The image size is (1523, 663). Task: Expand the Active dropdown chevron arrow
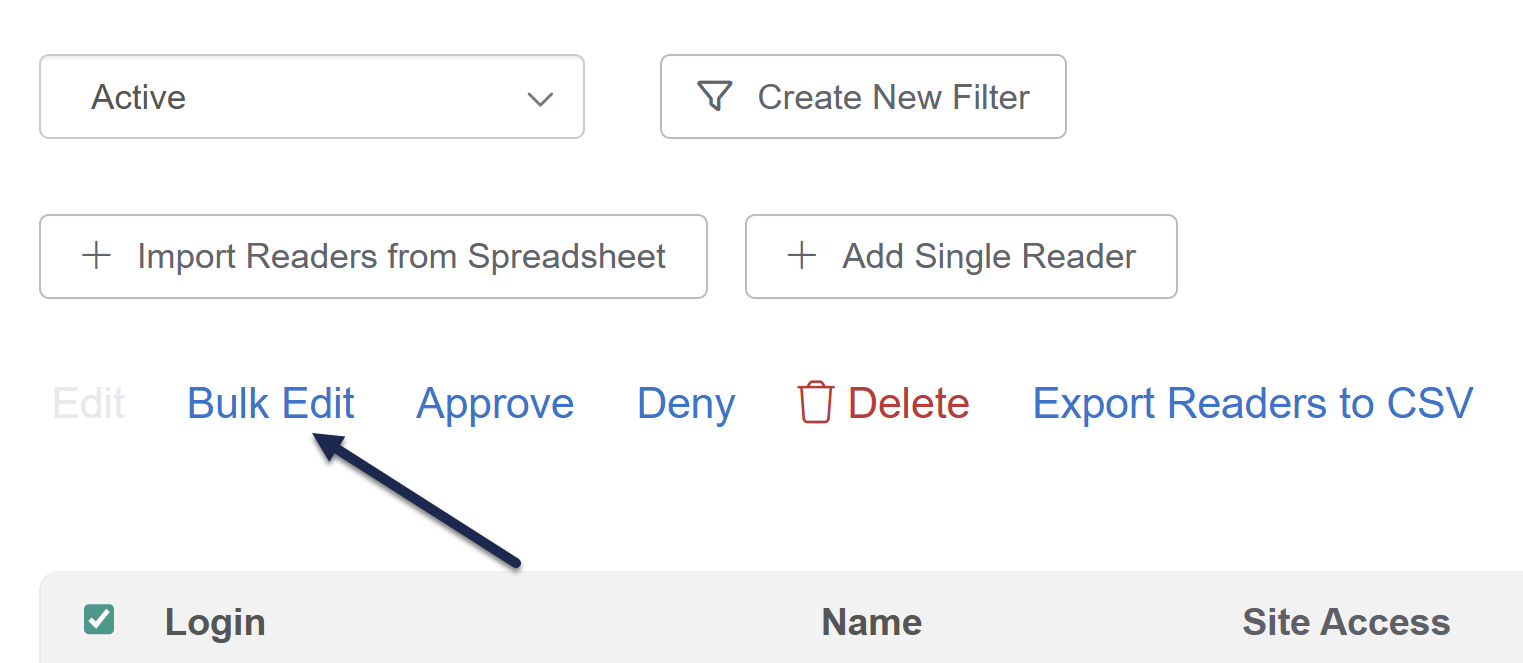tap(540, 98)
